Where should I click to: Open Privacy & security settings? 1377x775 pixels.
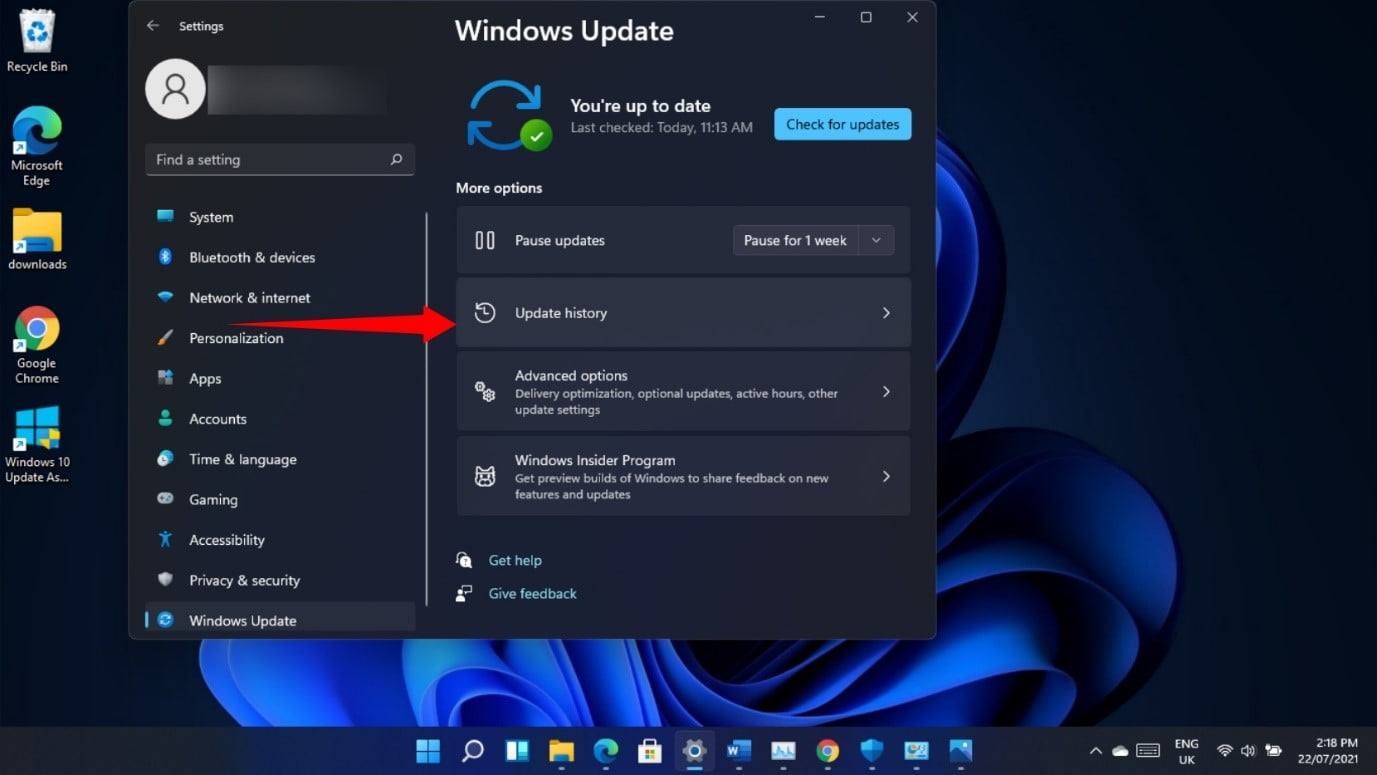click(x=244, y=580)
